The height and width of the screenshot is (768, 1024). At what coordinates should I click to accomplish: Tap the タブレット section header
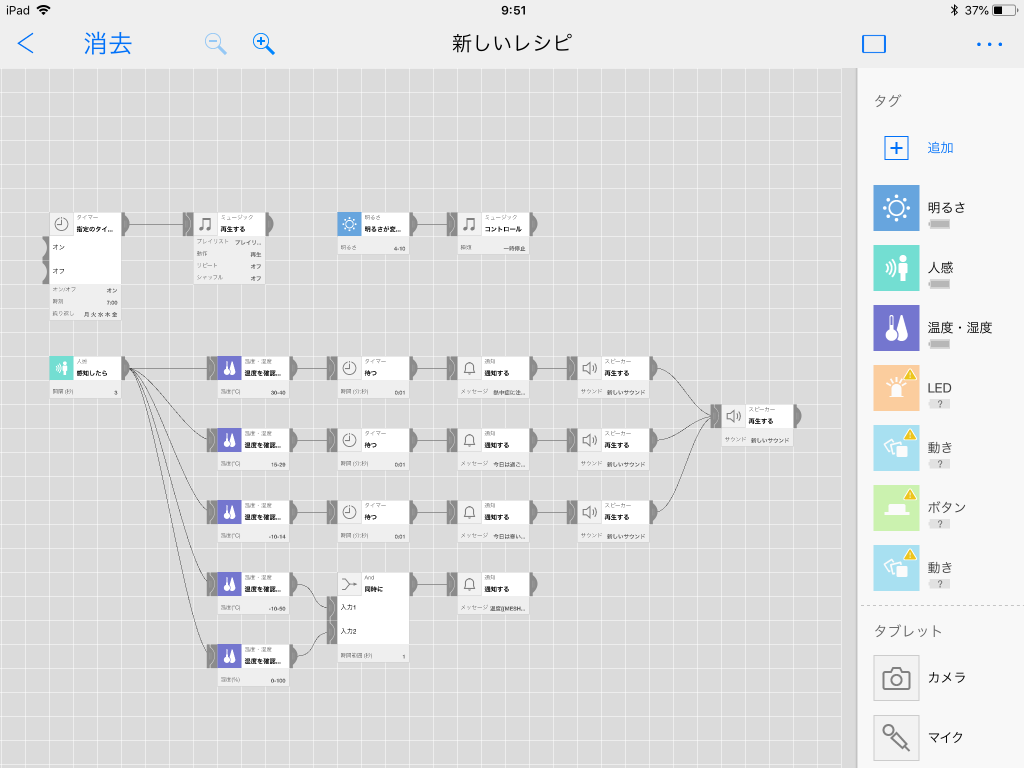[908, 631]
